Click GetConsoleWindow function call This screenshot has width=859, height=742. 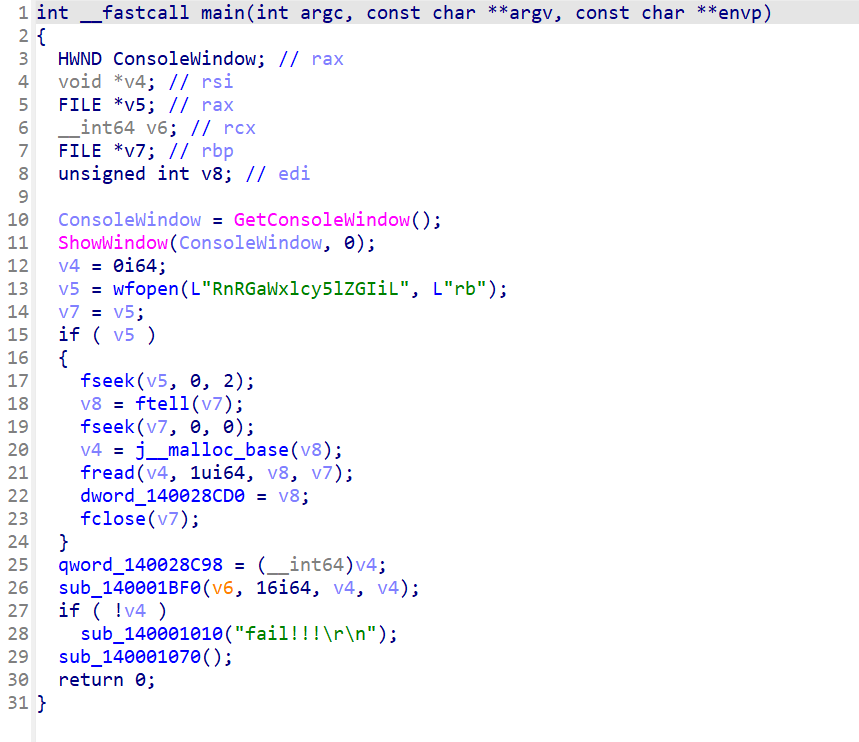pos(322,220)
